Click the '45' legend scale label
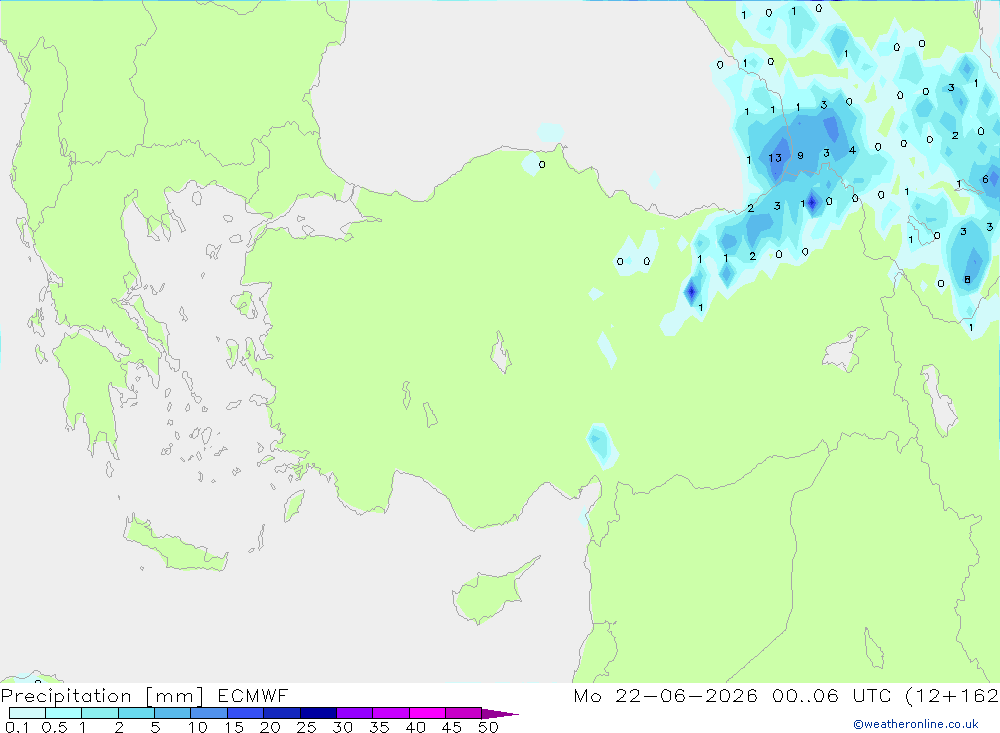This screenshot has width=1000, height=733. [x=452, y=727]
